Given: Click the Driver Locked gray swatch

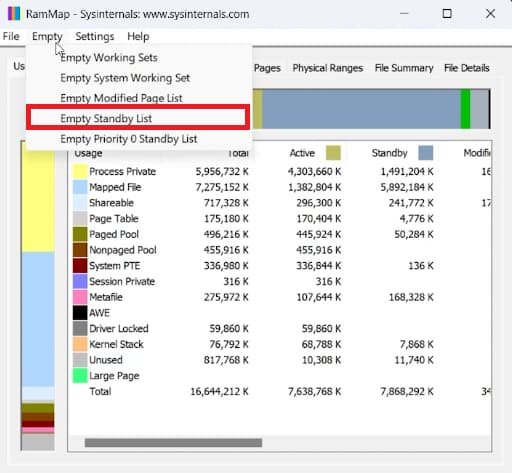Looking at the screenshot, I should click(x=80, y=328).
